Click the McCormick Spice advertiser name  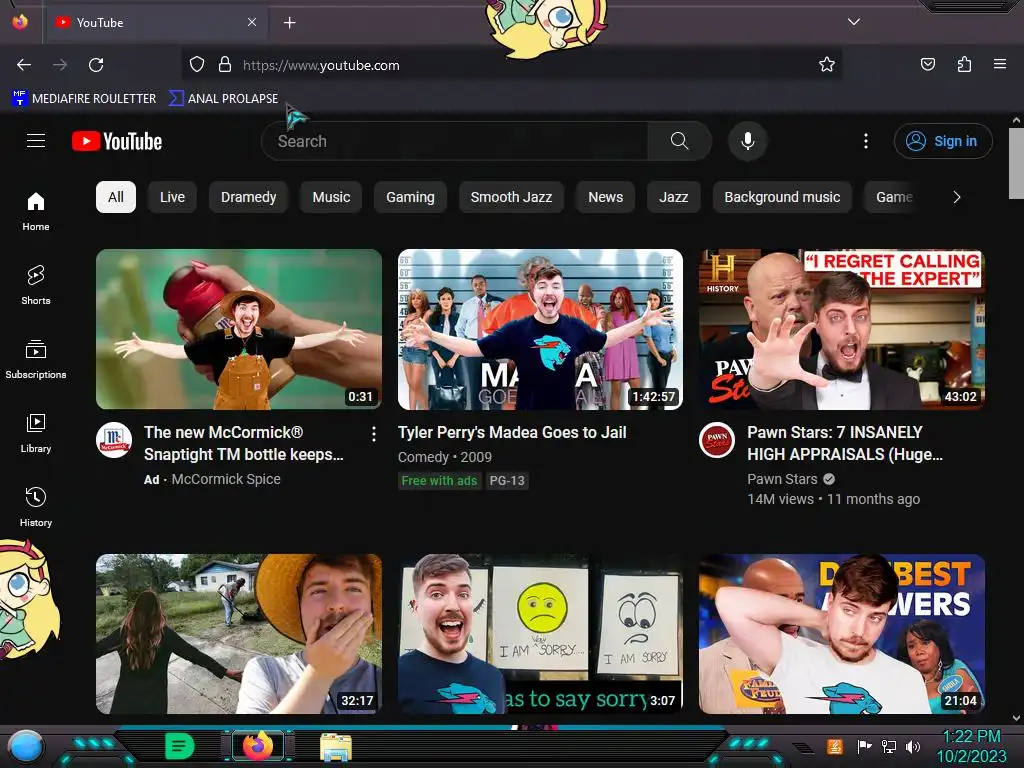coord(226,479)
